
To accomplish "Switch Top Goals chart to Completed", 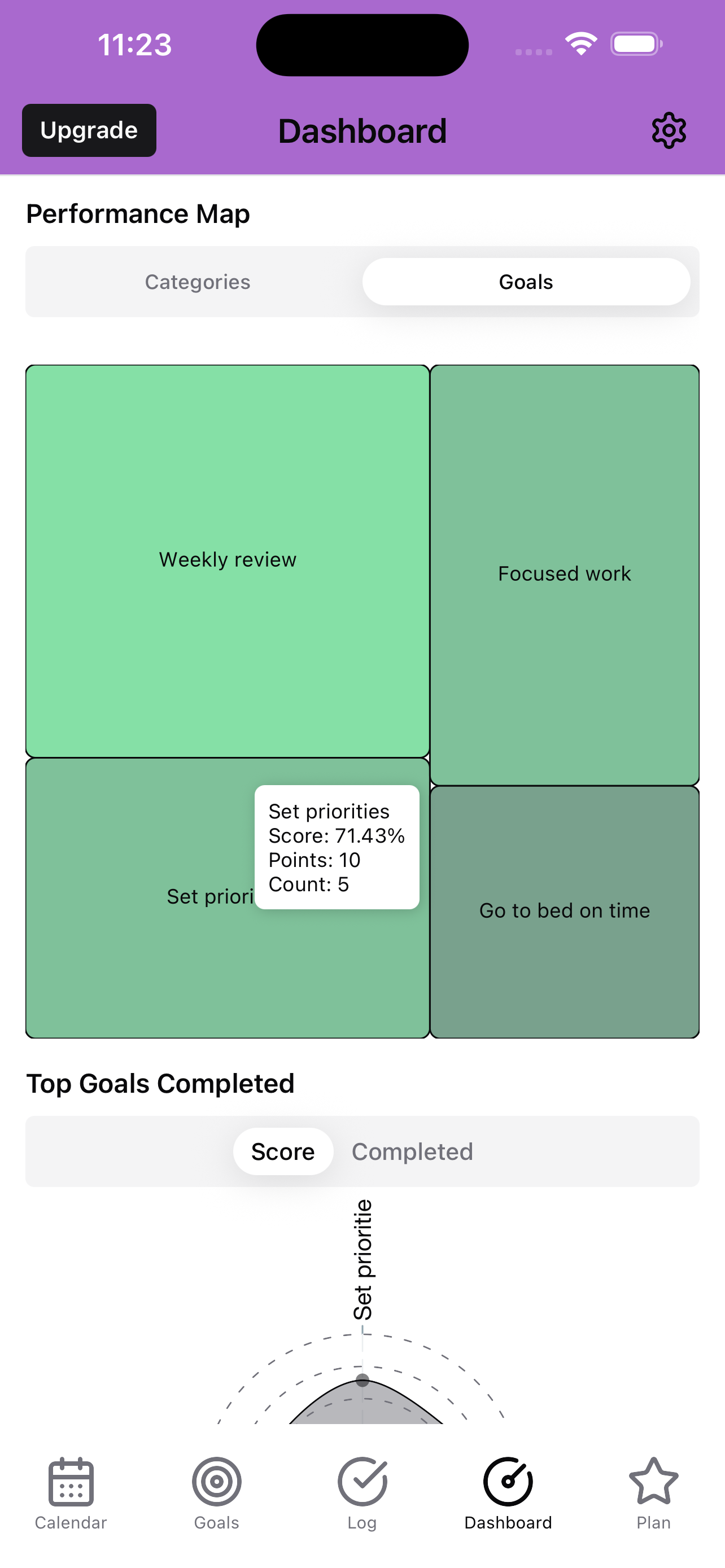I will (412, 1151).
